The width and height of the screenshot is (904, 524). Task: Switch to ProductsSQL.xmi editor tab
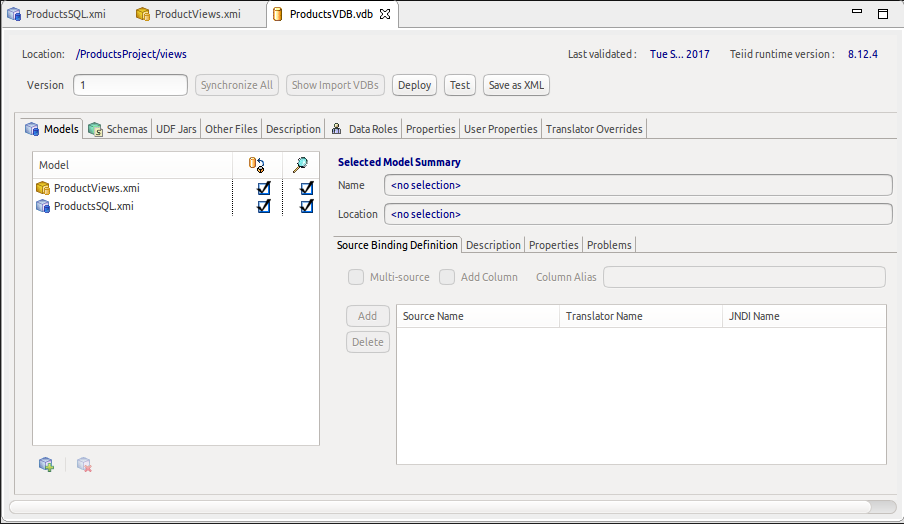pyautogui.click(x=56, y=14)
